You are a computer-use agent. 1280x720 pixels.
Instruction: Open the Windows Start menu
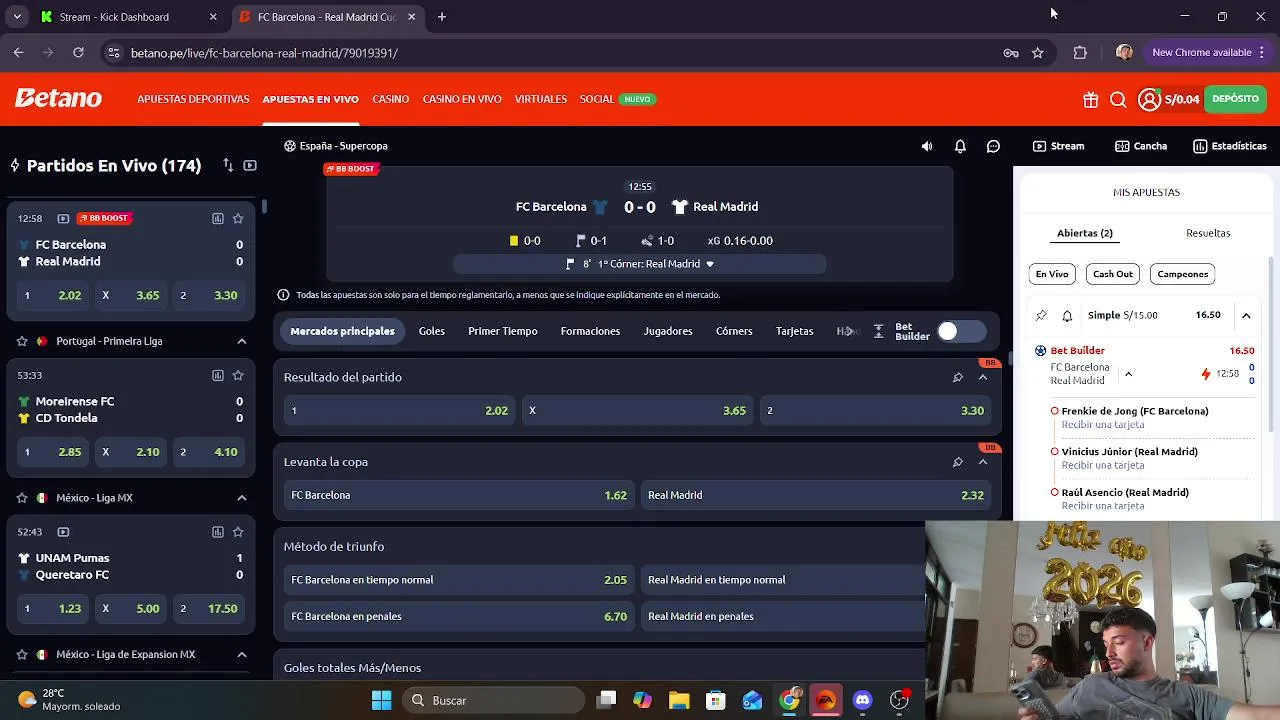pyautogui.click(x=382, y=700)
